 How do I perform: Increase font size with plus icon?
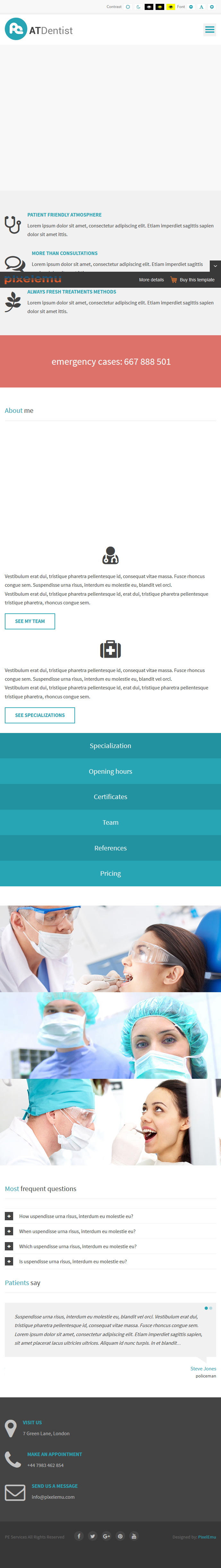211,7
